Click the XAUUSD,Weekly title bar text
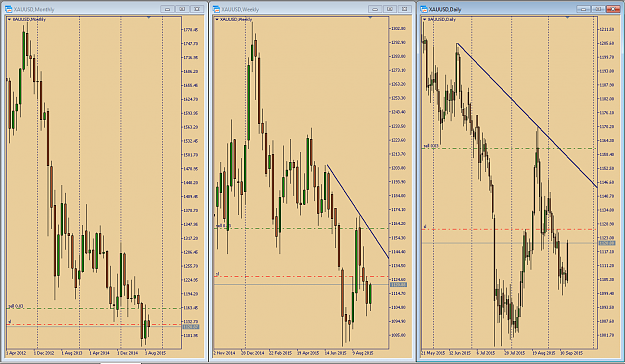 tap(240, 9)
